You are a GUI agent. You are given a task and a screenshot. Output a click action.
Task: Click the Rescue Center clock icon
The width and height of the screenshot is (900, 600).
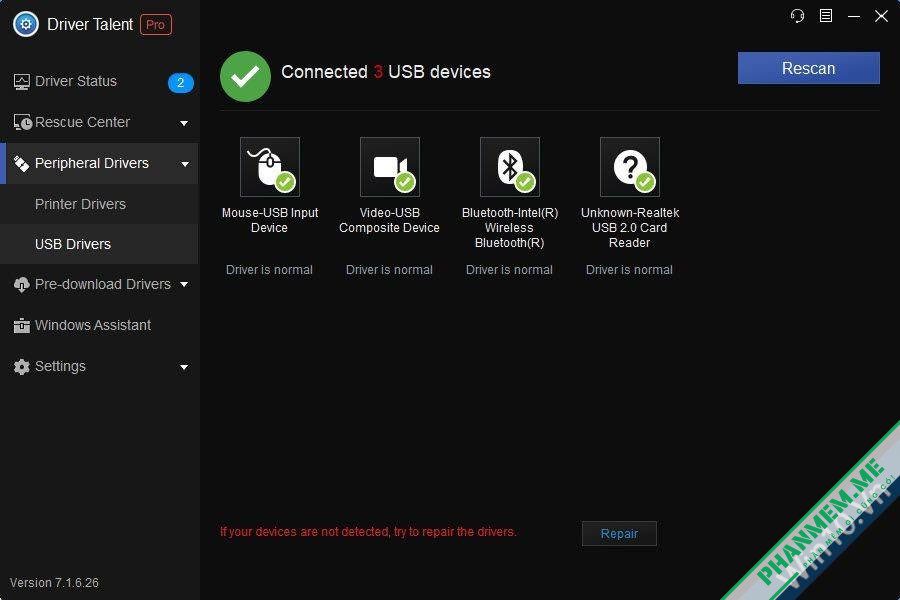pyautogui.click(x=22, y=122)
